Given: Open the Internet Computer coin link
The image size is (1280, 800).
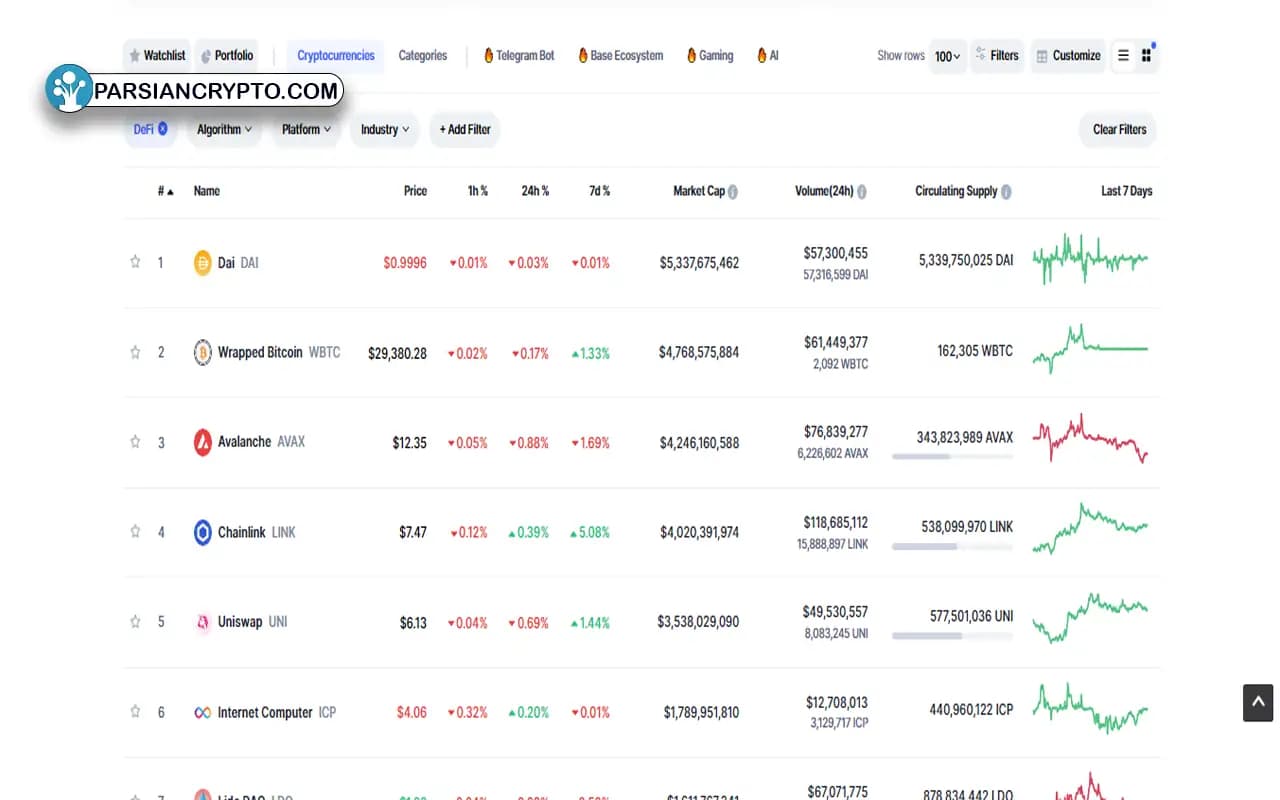Looking at the screenshot, I should [277, 712].
